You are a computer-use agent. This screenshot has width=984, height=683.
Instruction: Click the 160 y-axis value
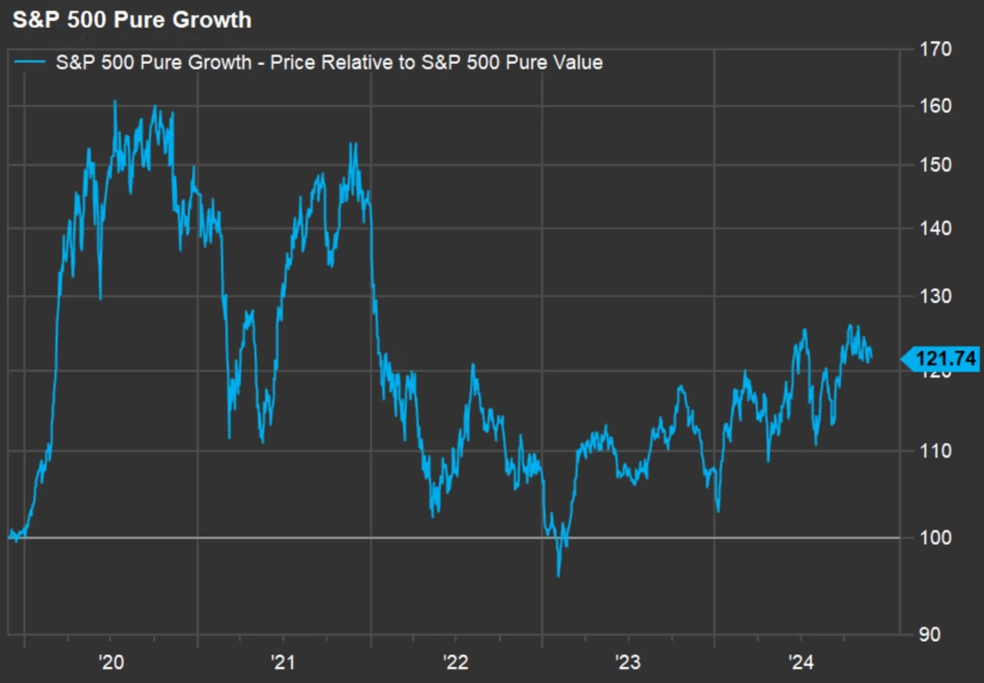click(x=935, y=105)
